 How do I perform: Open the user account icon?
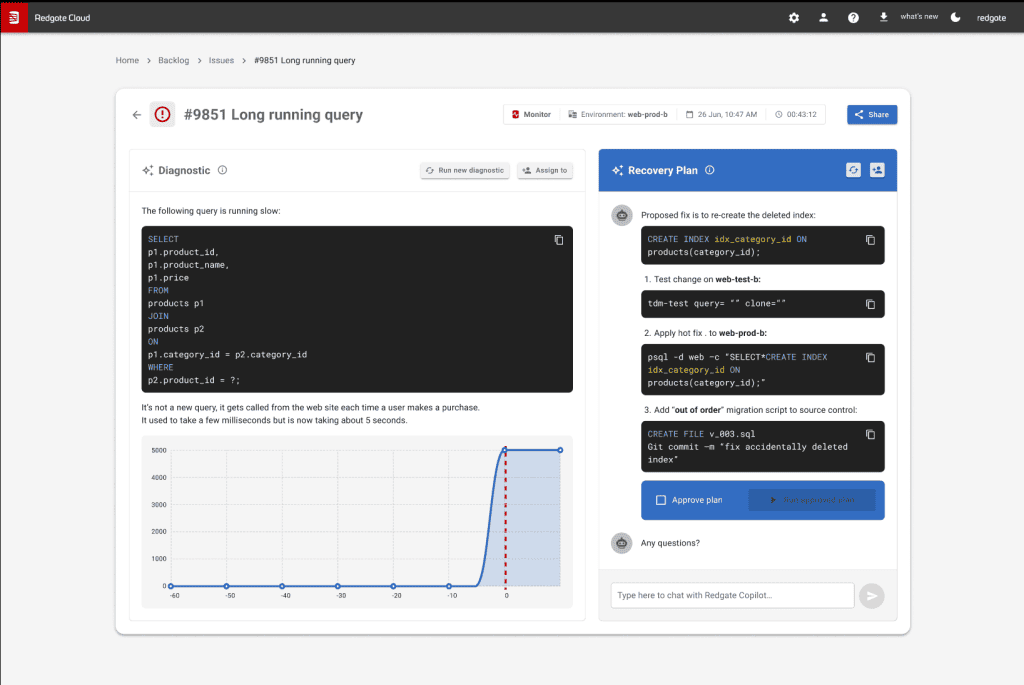pyautogui.click(x=824, y=18)
